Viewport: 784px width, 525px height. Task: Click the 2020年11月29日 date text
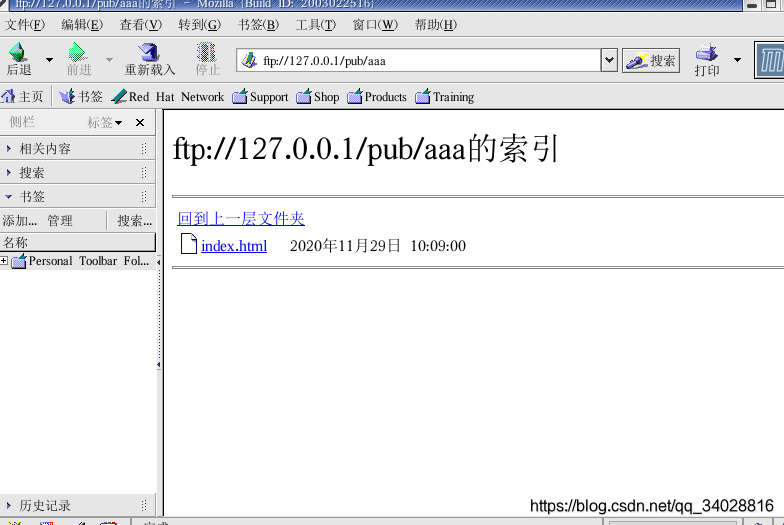346,246
